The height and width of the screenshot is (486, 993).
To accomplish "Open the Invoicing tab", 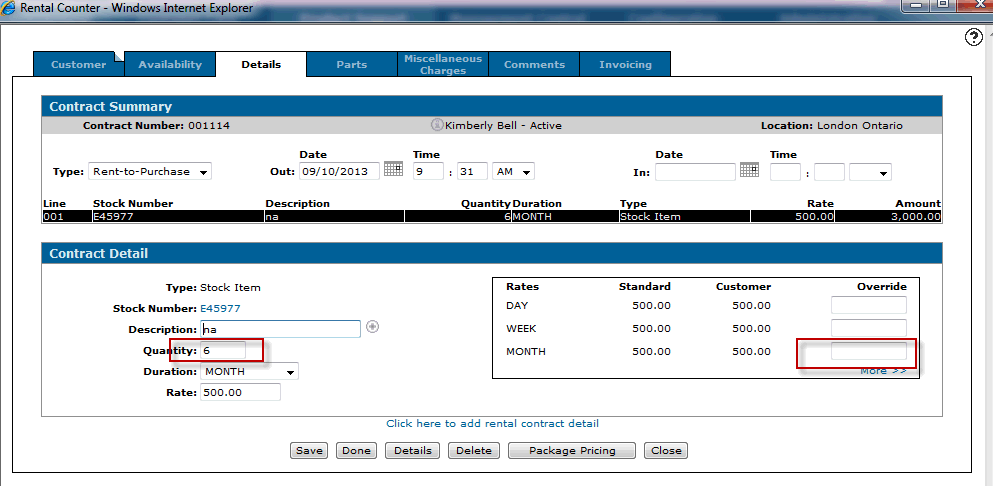I will click(x=625, y=65).
